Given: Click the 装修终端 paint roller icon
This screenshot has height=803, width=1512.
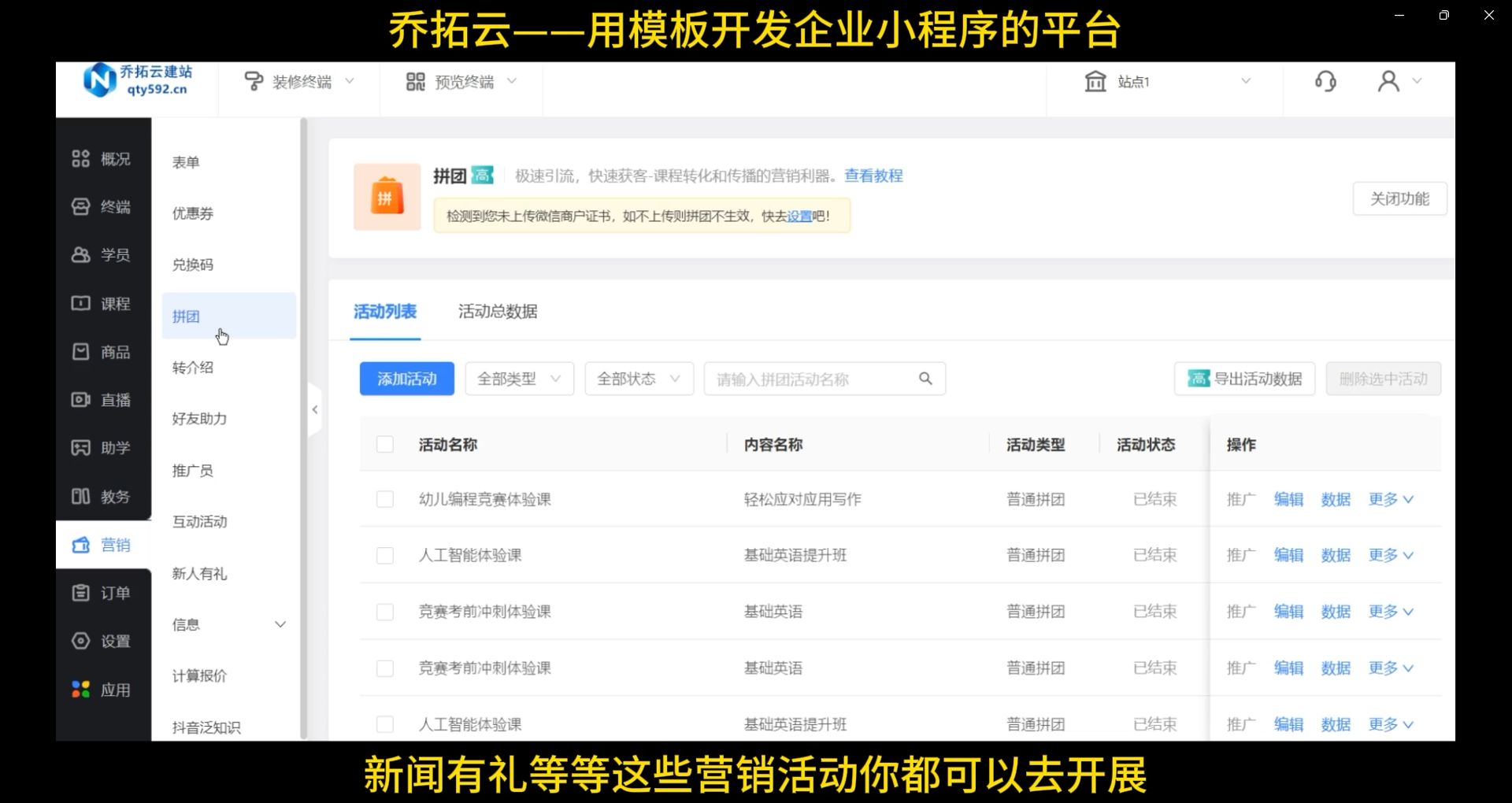Looking at the screenshot, I should (254, 81).
